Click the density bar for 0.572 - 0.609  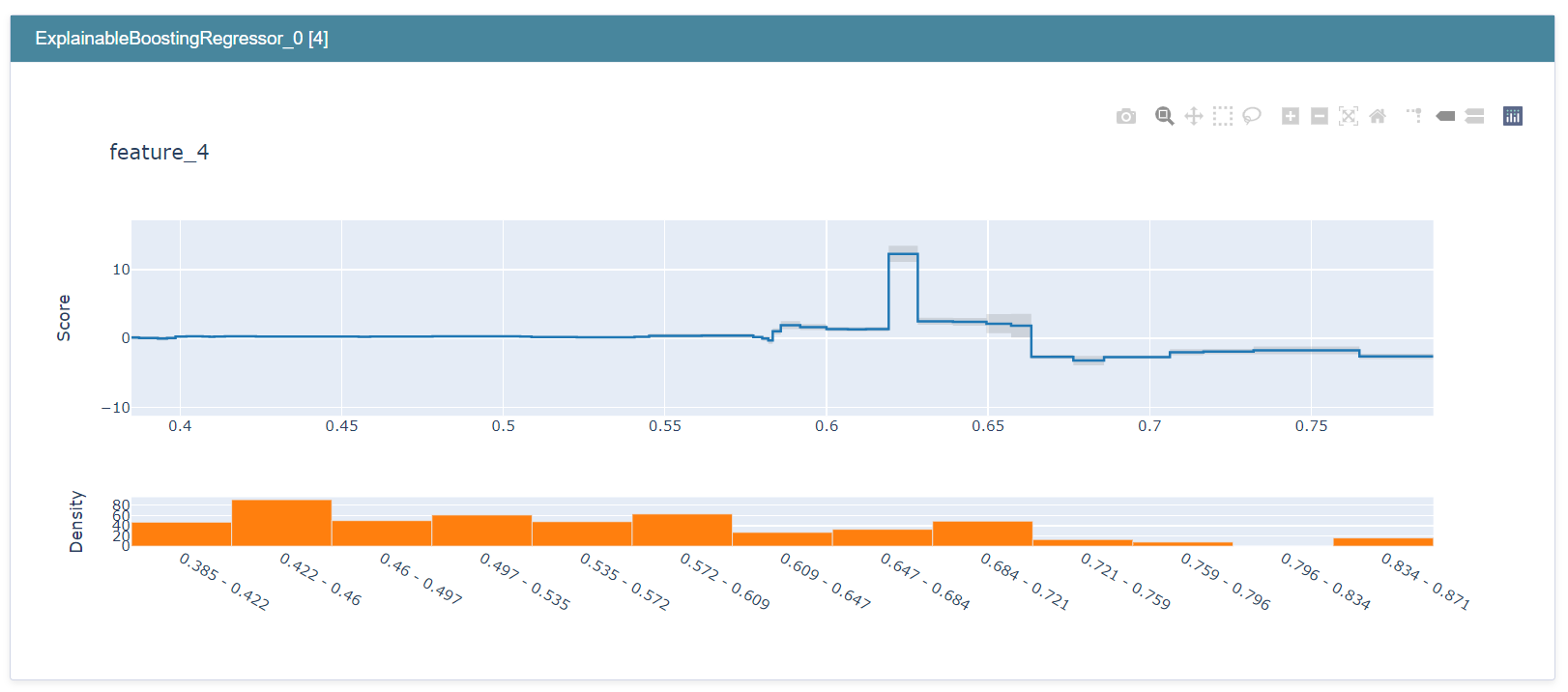682,530
